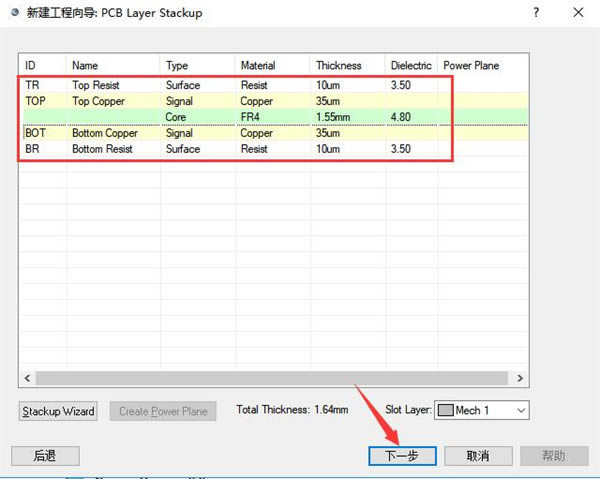Click the Stackup Wizard button

pyautogui.click(x=58, y=411)
